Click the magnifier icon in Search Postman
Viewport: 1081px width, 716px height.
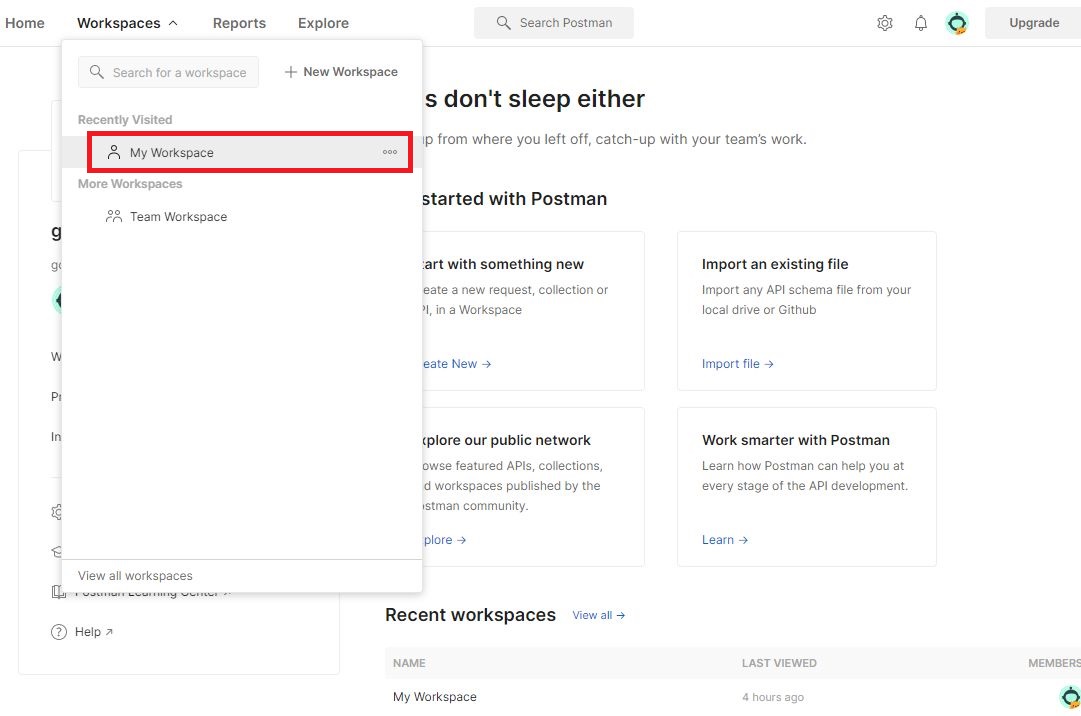coord(503,23)
